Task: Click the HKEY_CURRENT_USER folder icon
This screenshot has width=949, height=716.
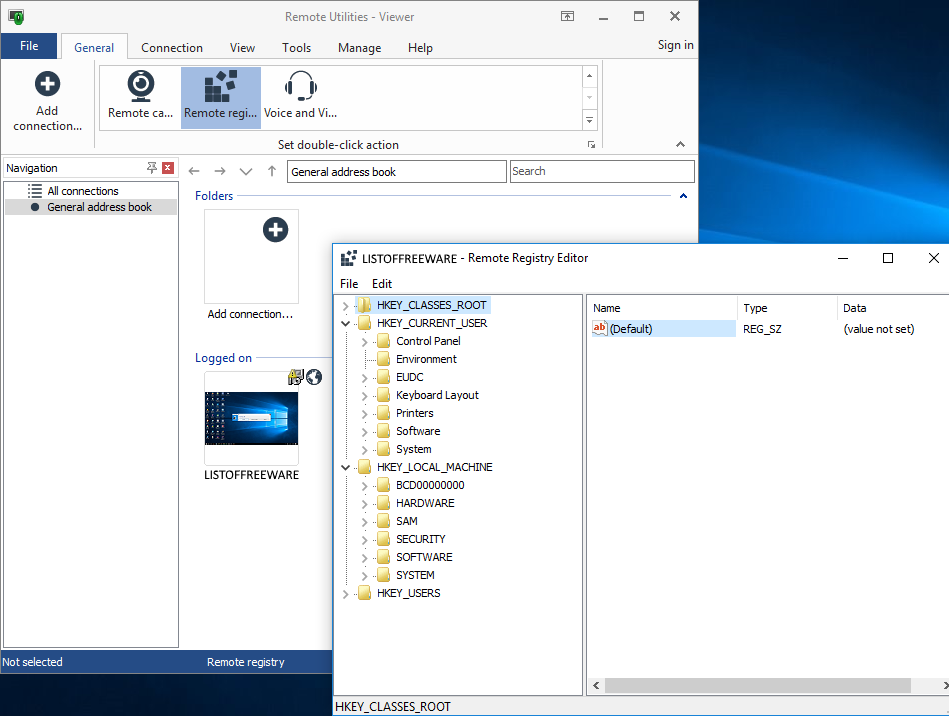Action: click(x=364, y=323)
